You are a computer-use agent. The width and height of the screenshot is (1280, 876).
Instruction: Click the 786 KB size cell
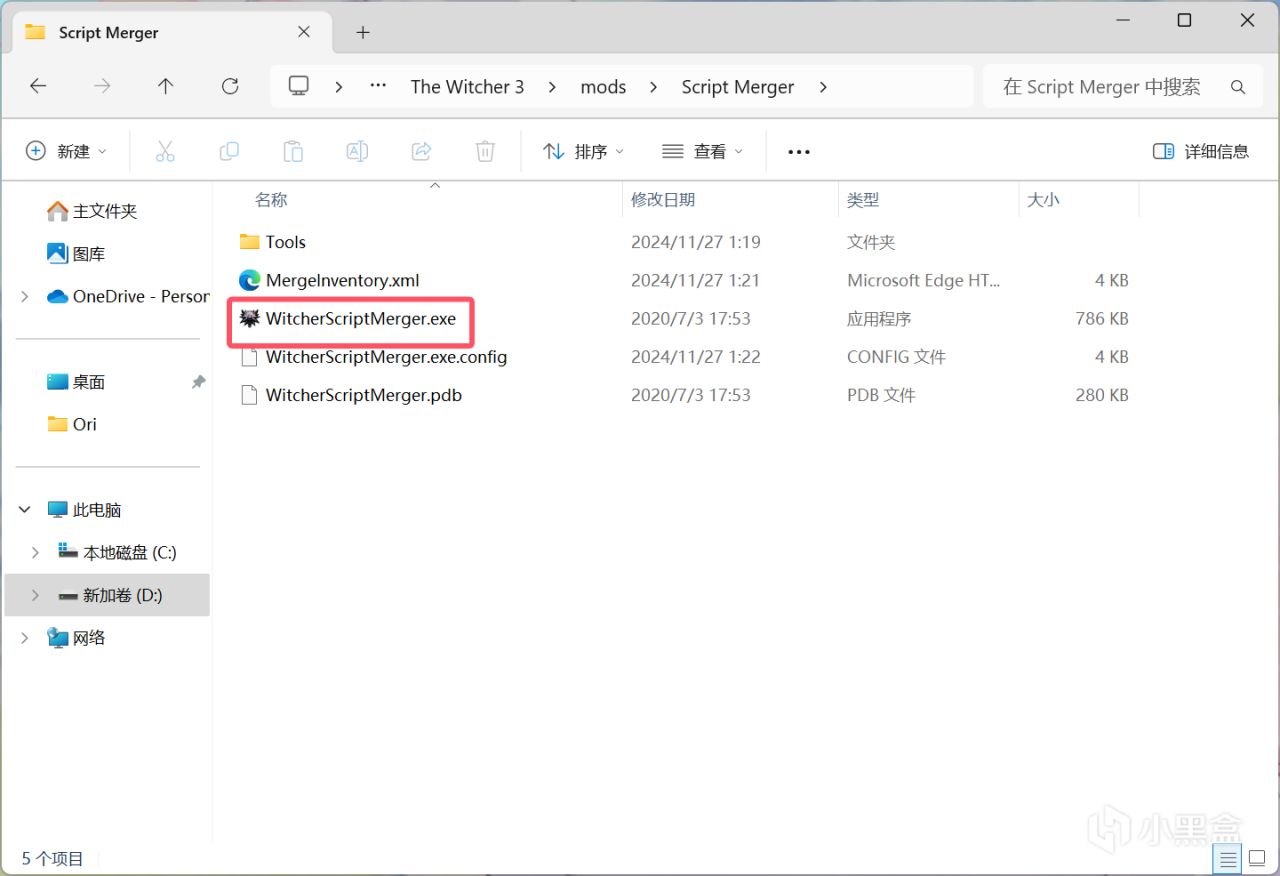pos(1102,319)
